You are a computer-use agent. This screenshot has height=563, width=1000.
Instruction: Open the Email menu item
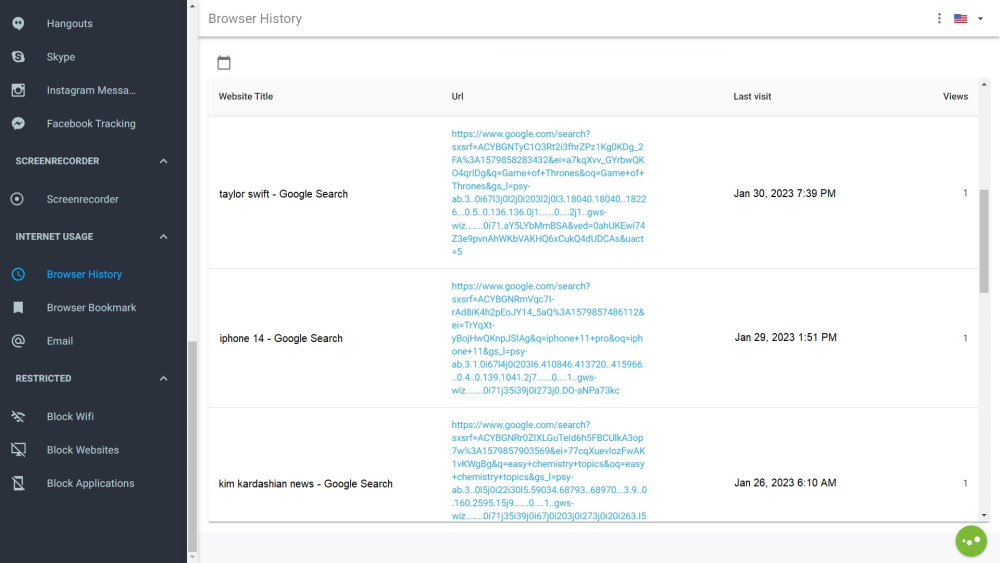click(60, 341)
